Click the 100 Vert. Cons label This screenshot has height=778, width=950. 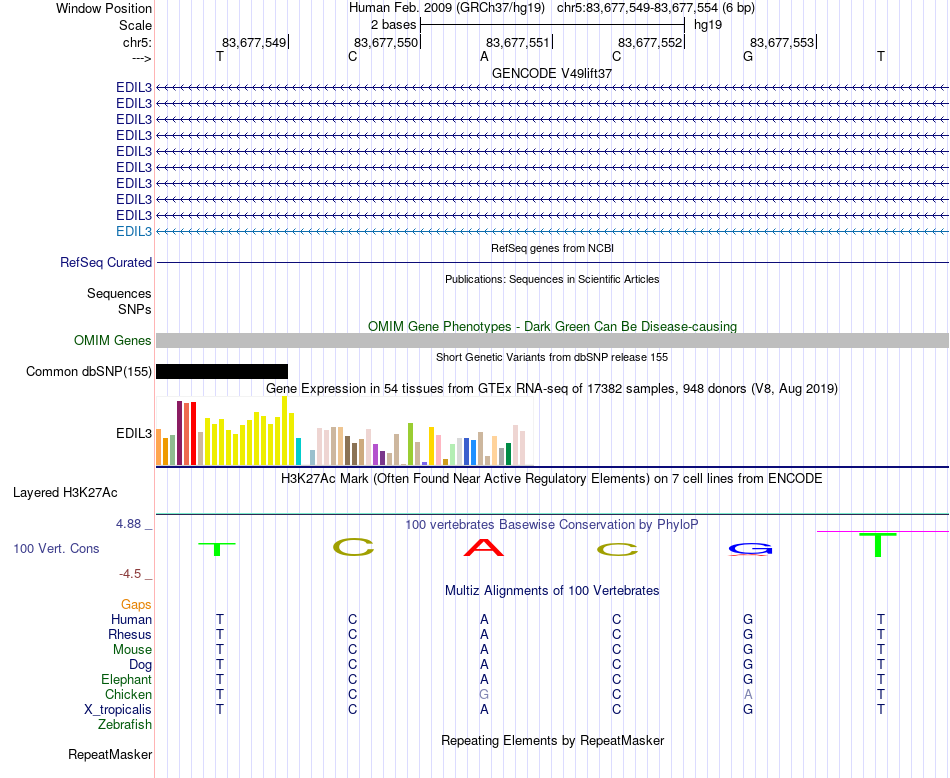56,548
